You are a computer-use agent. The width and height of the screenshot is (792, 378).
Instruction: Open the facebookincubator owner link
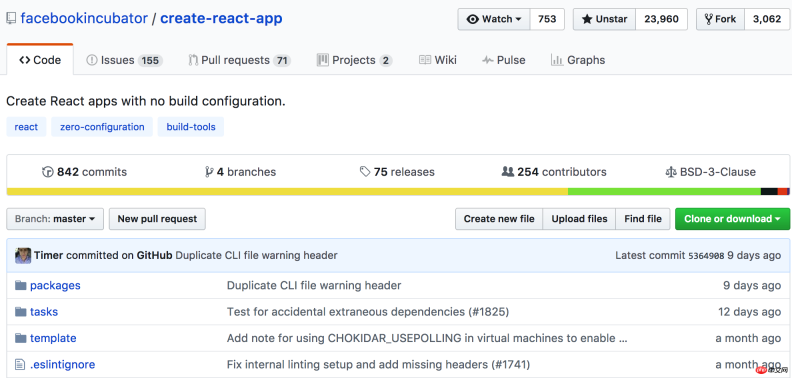(x=84, y=19)
